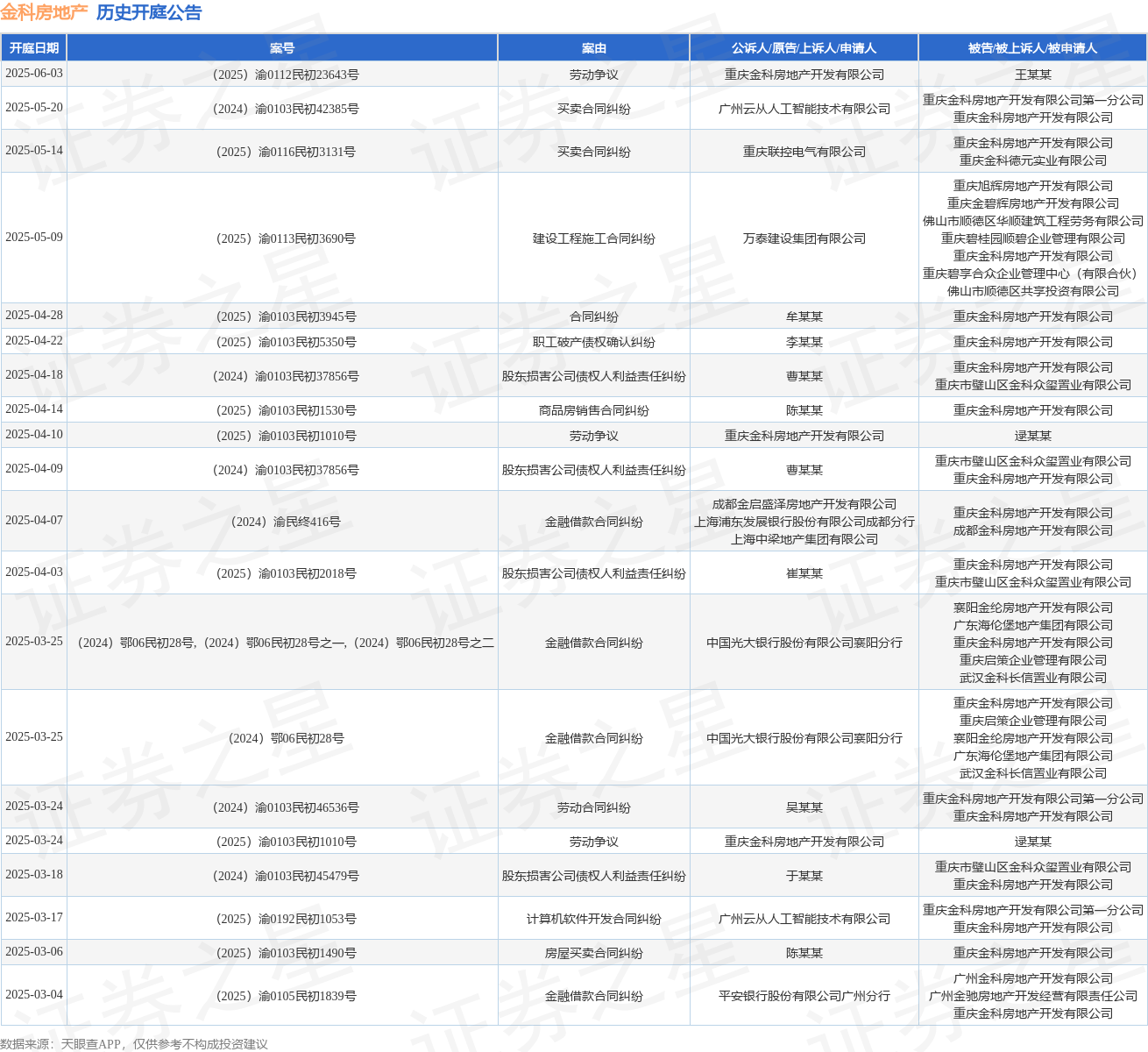Click date cell 2025-03-04
Viewport: 1148px width, 1052px height.
[x=34, y=995]
